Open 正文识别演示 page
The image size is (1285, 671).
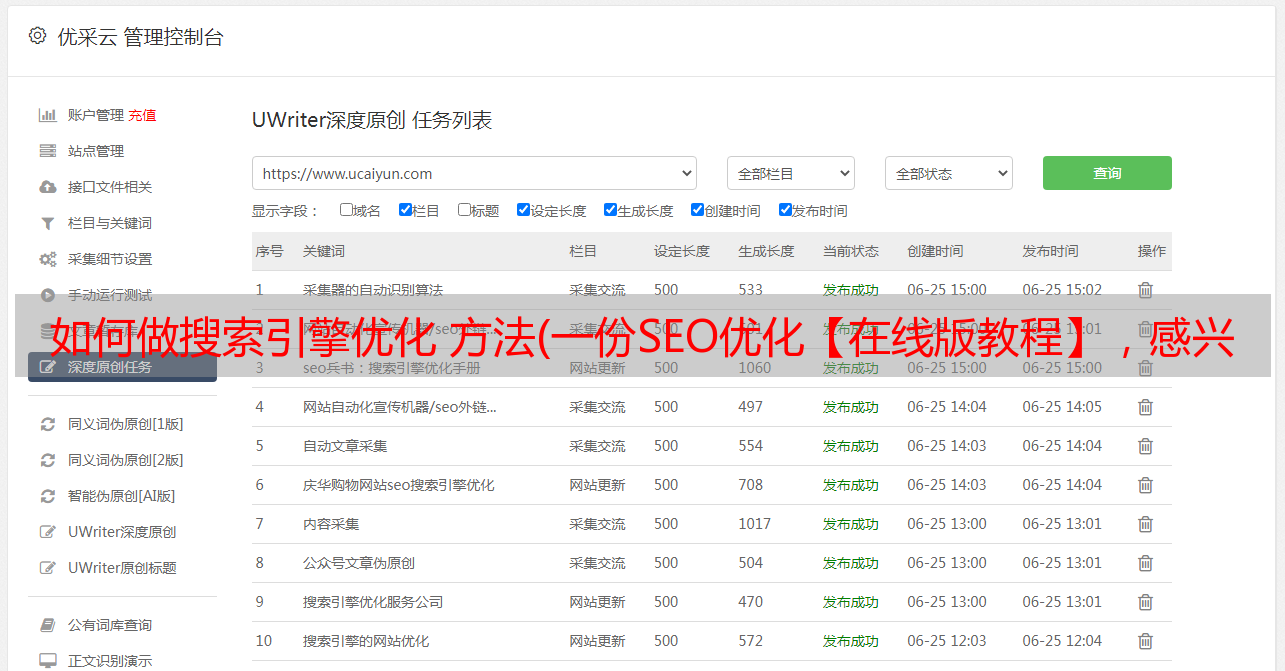[x=110, y=661]
